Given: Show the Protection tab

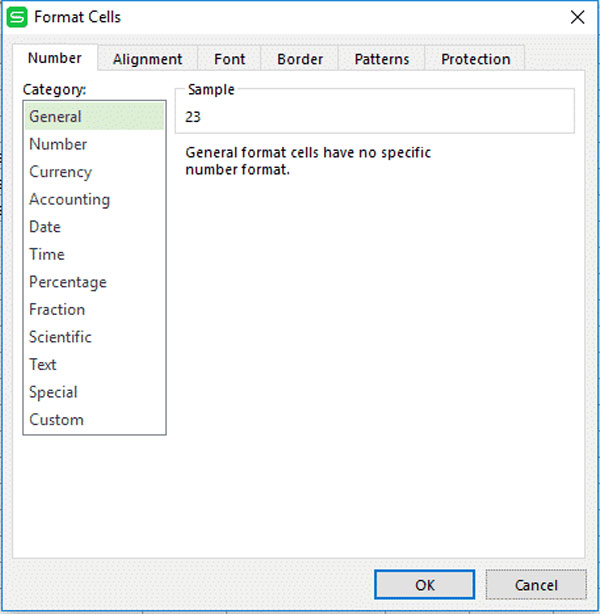Looking at the screenshot, I should coord(475,59).
